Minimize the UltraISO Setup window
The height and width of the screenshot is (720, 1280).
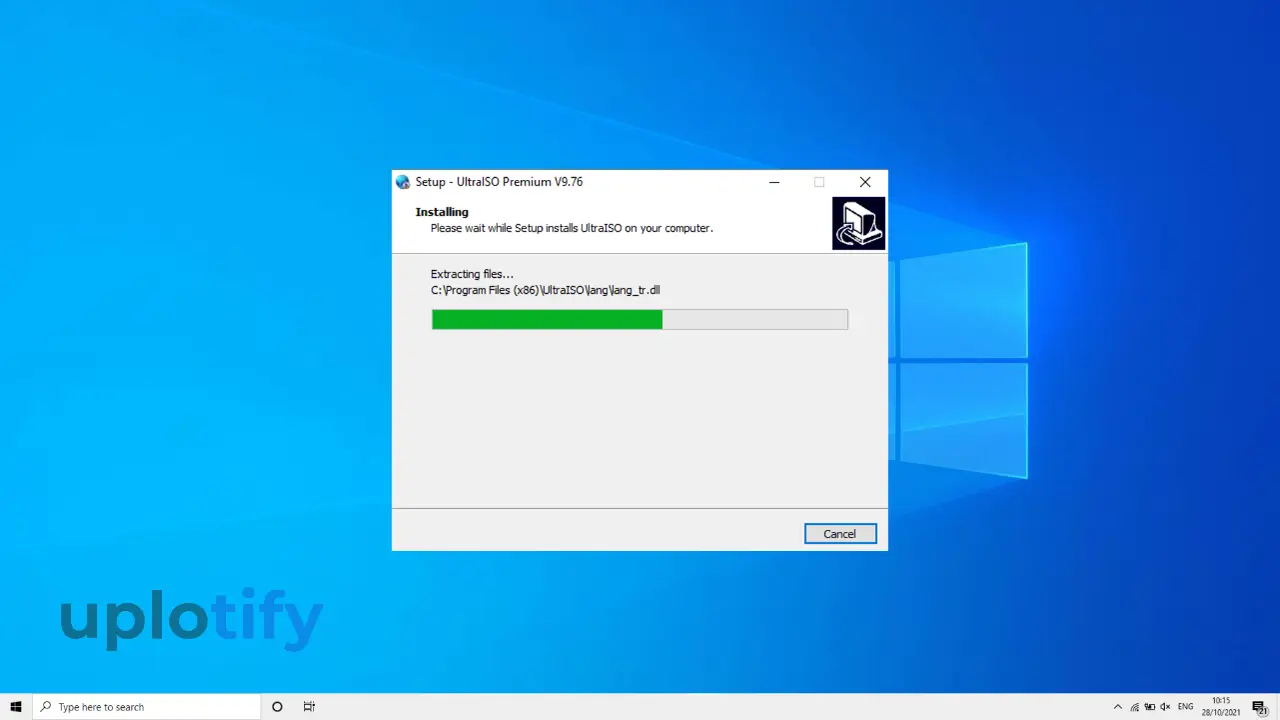774,182
